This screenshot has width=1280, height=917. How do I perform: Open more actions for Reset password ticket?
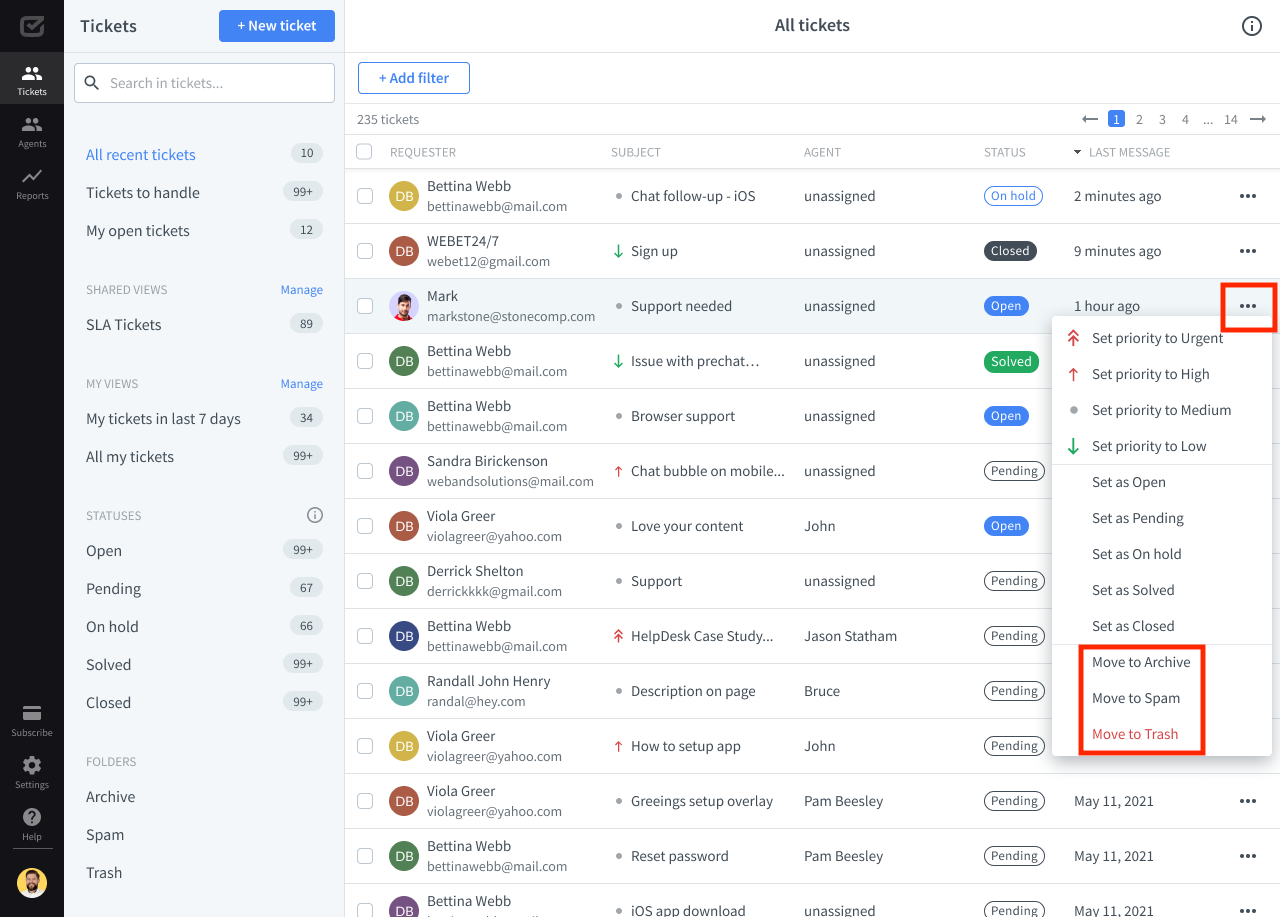click(x=1247, y=856)
